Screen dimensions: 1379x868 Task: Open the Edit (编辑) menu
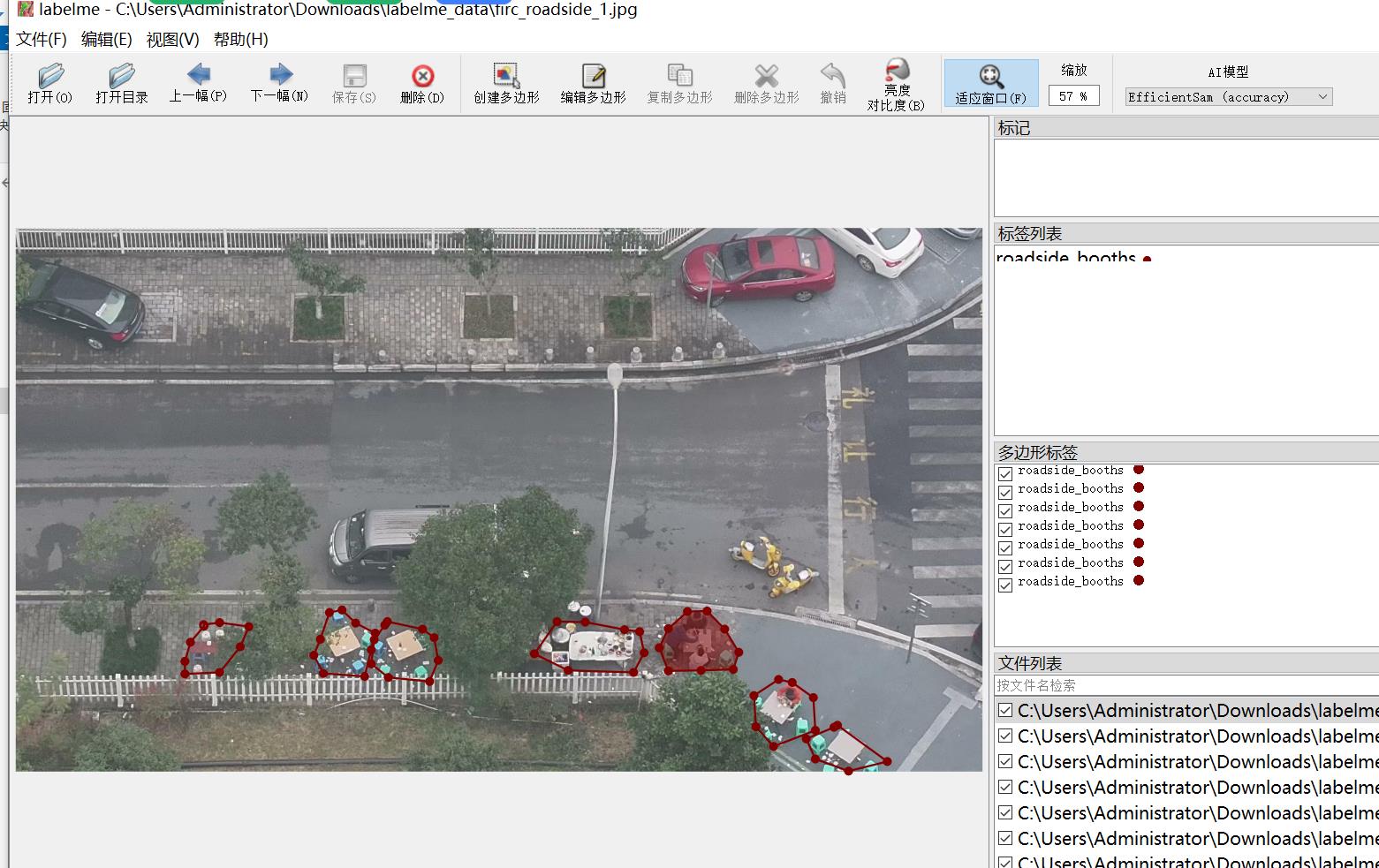tap(106, 40)
